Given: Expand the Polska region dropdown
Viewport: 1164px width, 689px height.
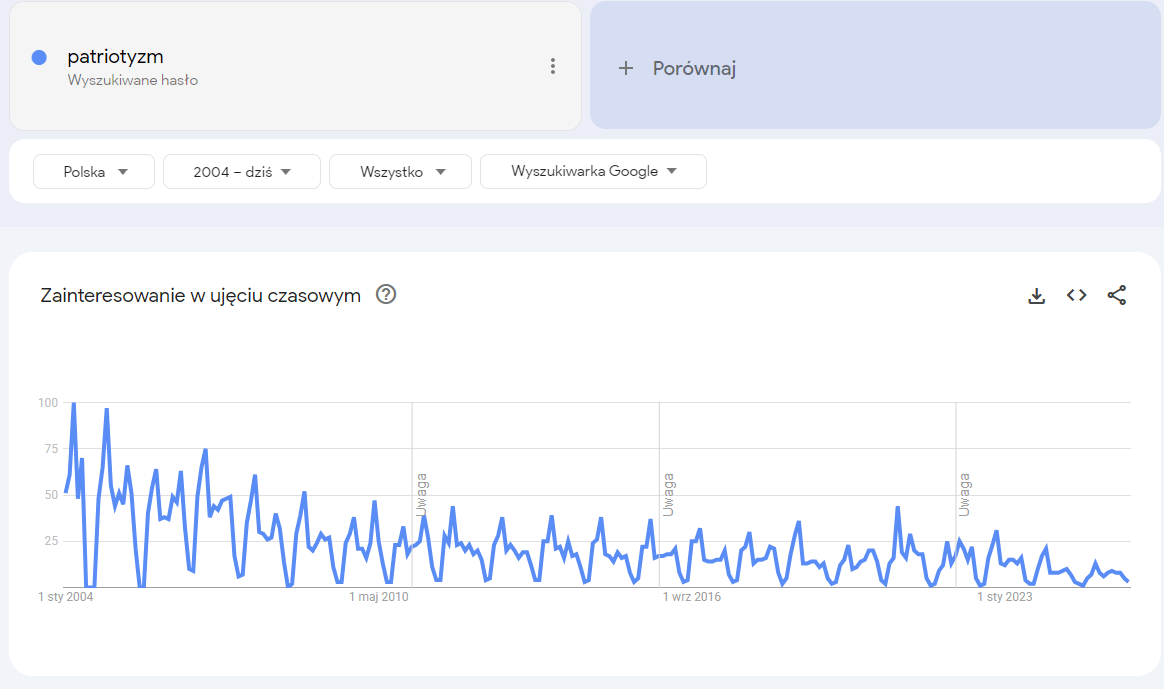Looking at the screenshot, I should (x=94, y=171).
